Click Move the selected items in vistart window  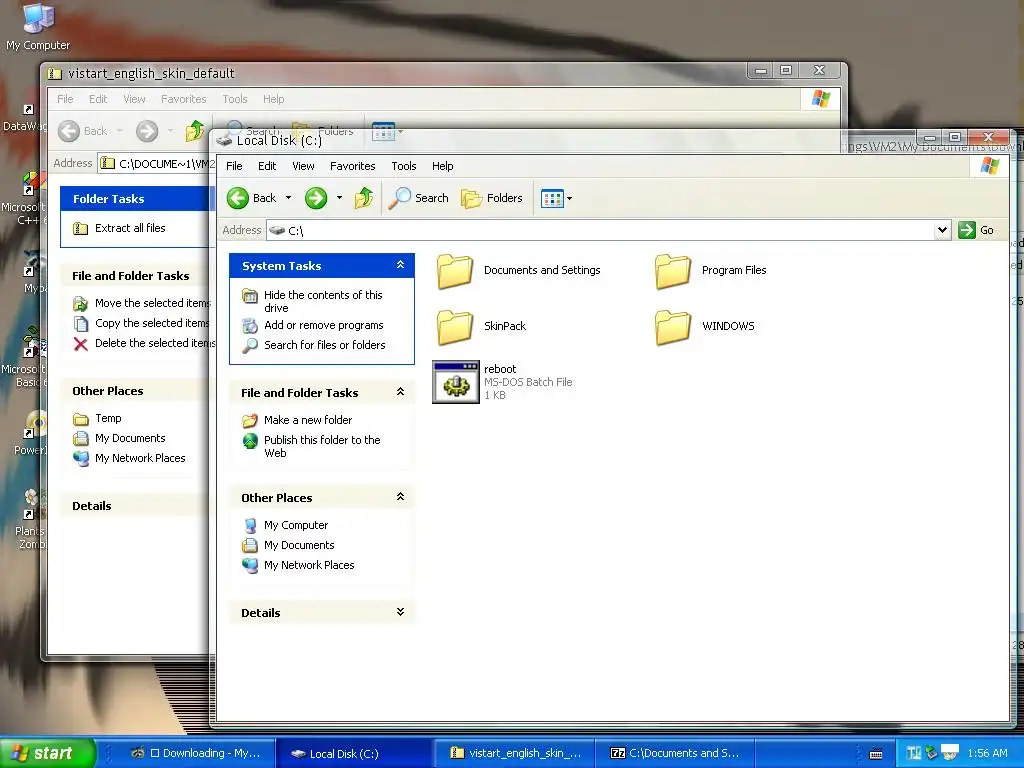coord(152,303)
